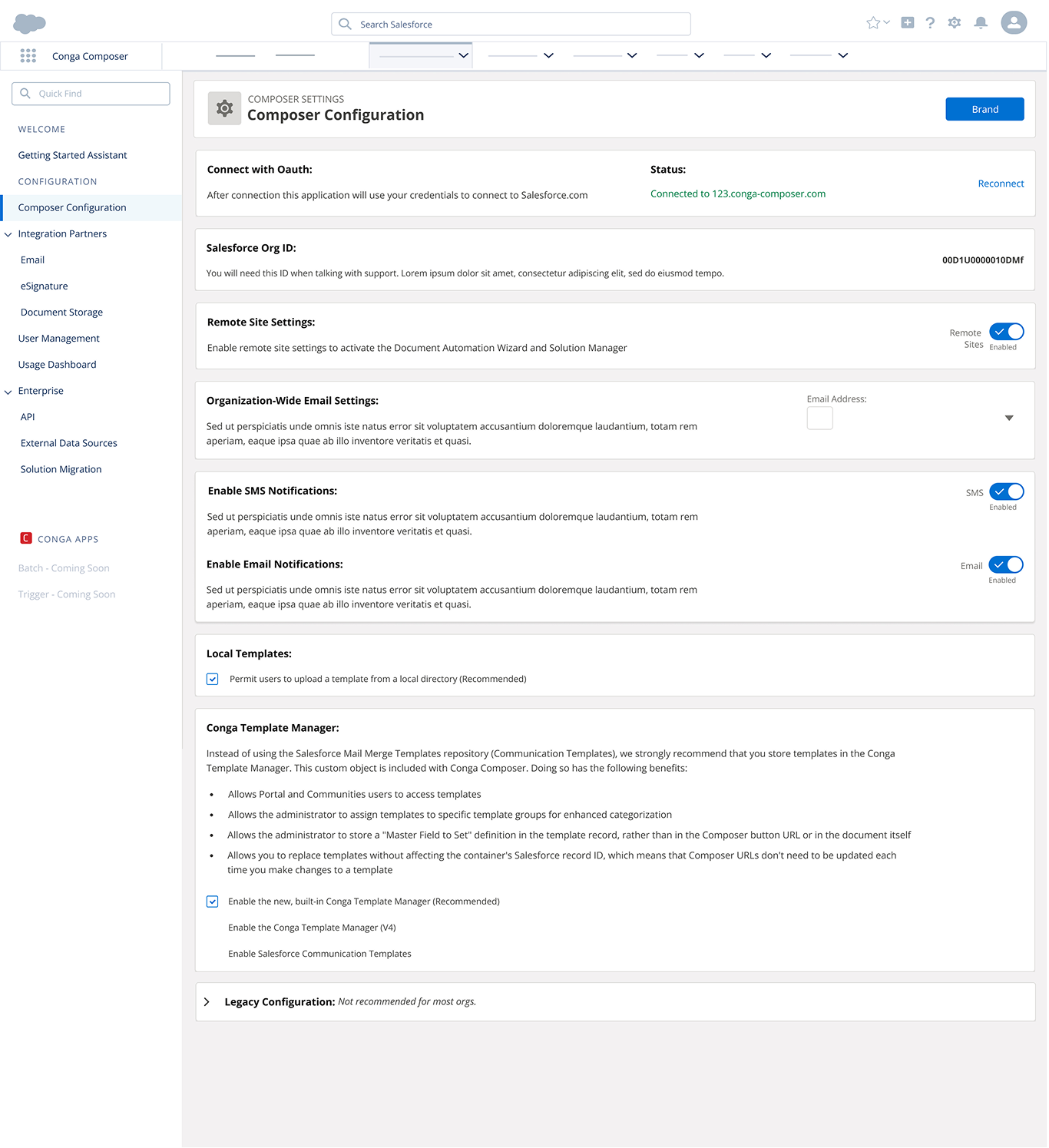Click the second unlabeled navigation tab
The image size is (1049, 1148).
[295, 55]
